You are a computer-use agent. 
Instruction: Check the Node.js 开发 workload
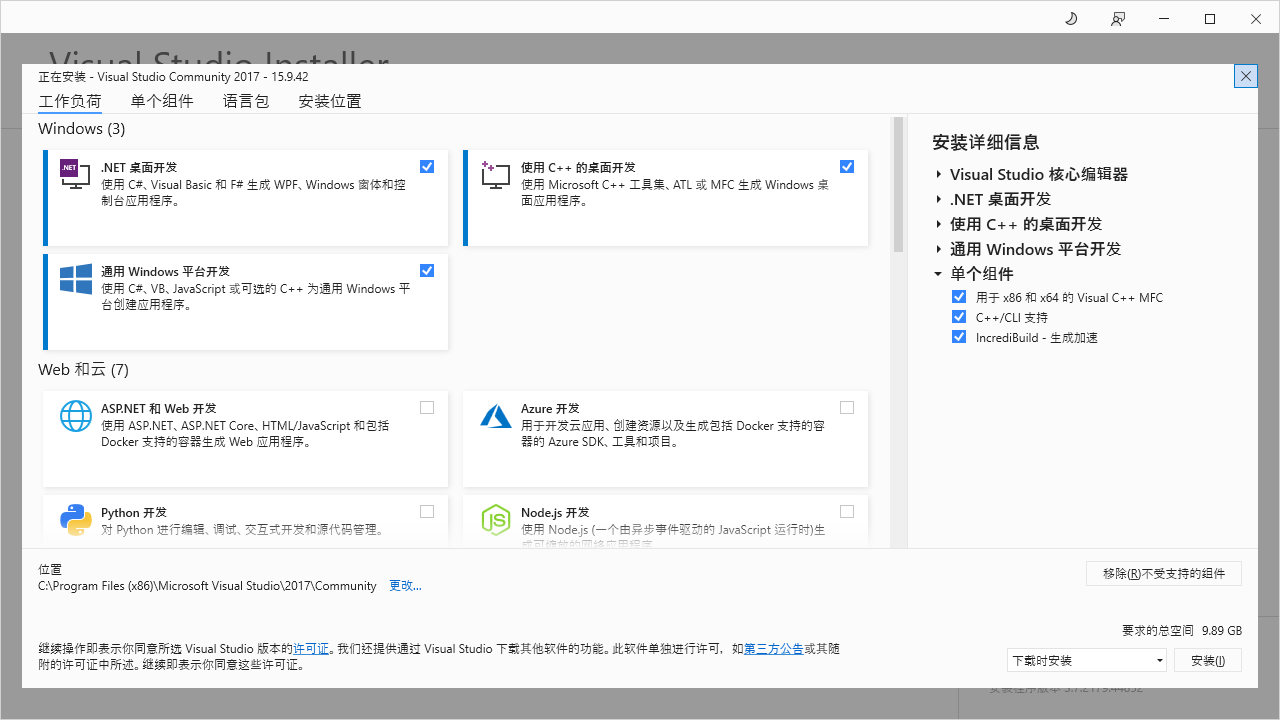(847, 511)
